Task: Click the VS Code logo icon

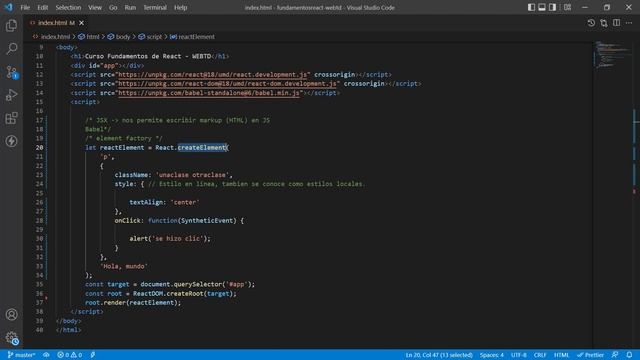Action: 9,7
